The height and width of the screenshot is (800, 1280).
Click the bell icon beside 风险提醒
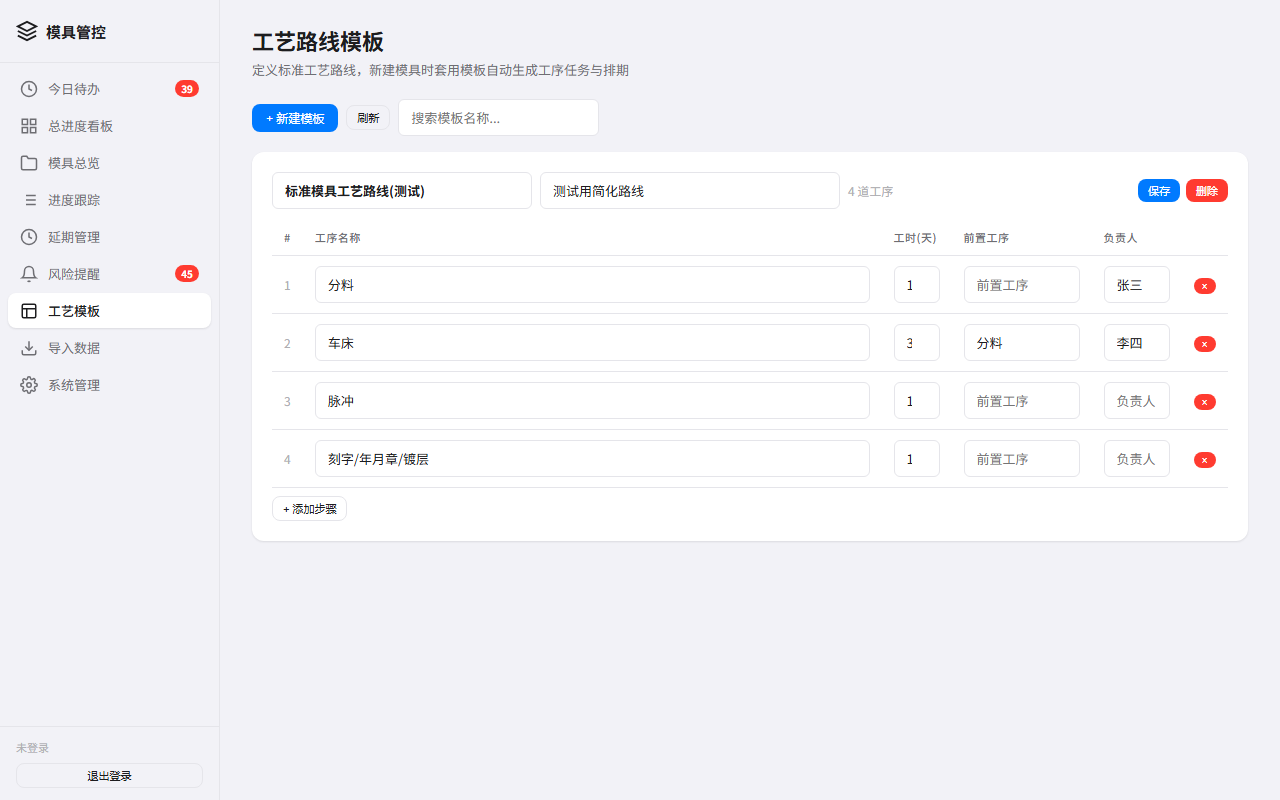tap(29, 274)
